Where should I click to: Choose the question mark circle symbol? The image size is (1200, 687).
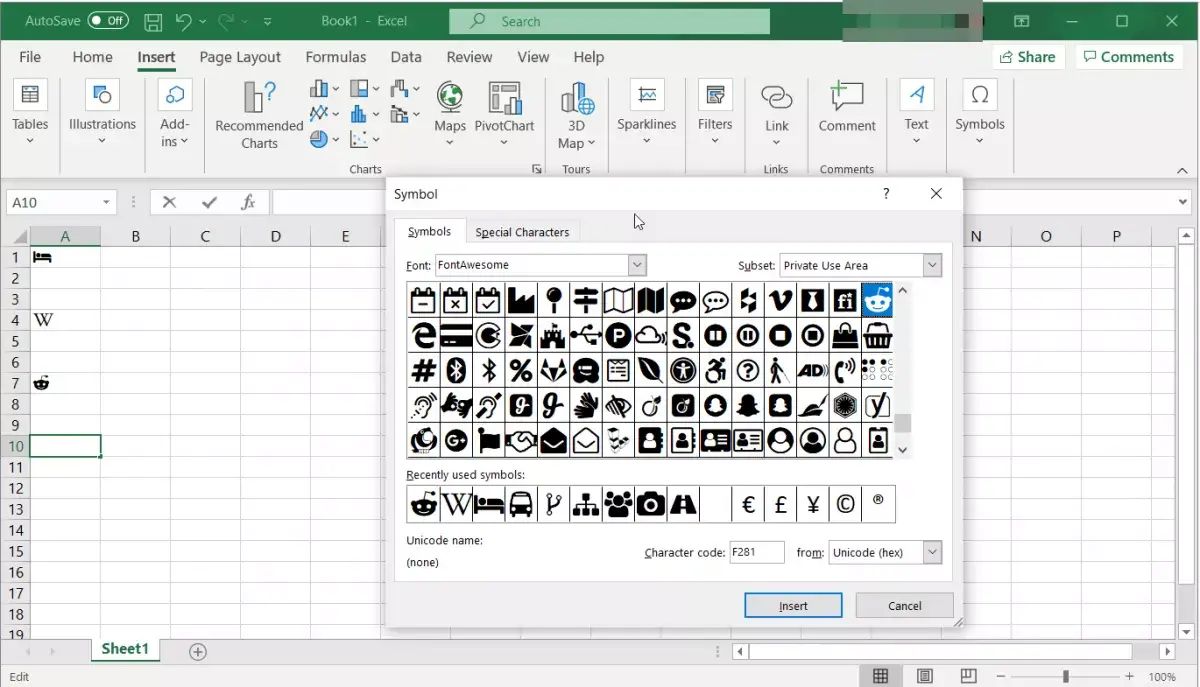click(748, 370)
